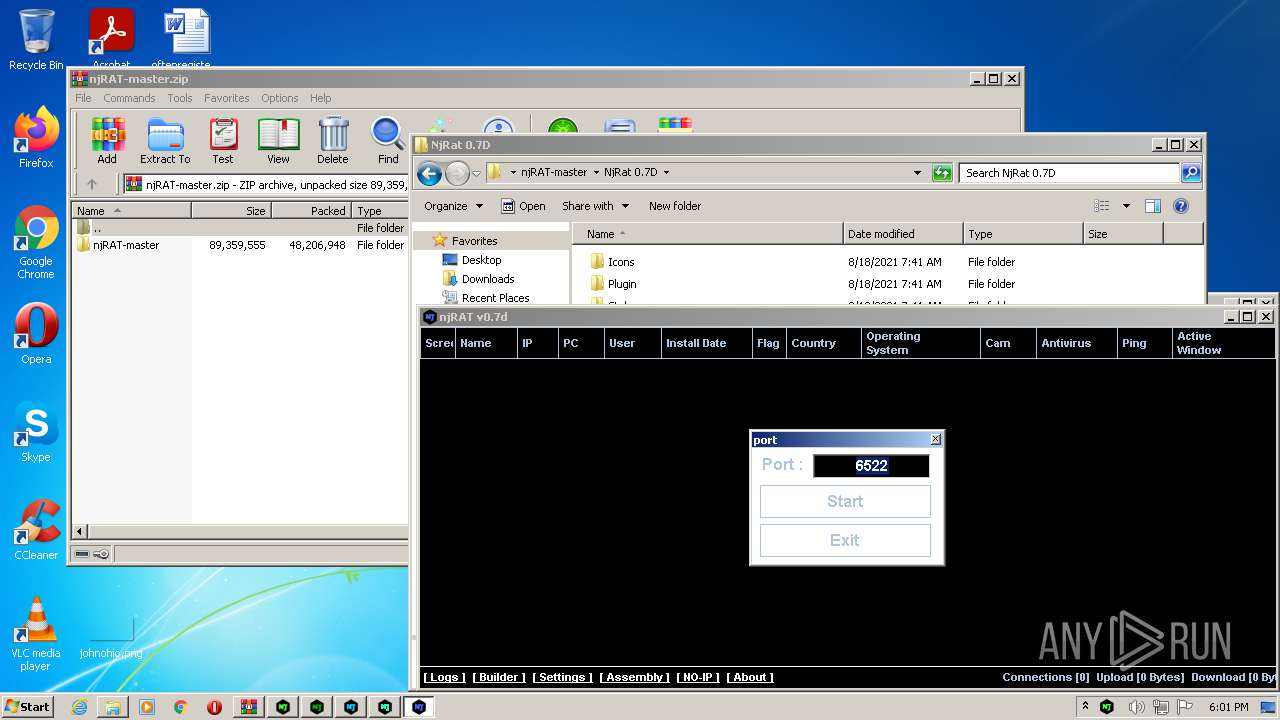Click WinRAR horizontal scrollbar left arrow
The width and height of the screenshot is (1280, 720).
tap(82, 531)
